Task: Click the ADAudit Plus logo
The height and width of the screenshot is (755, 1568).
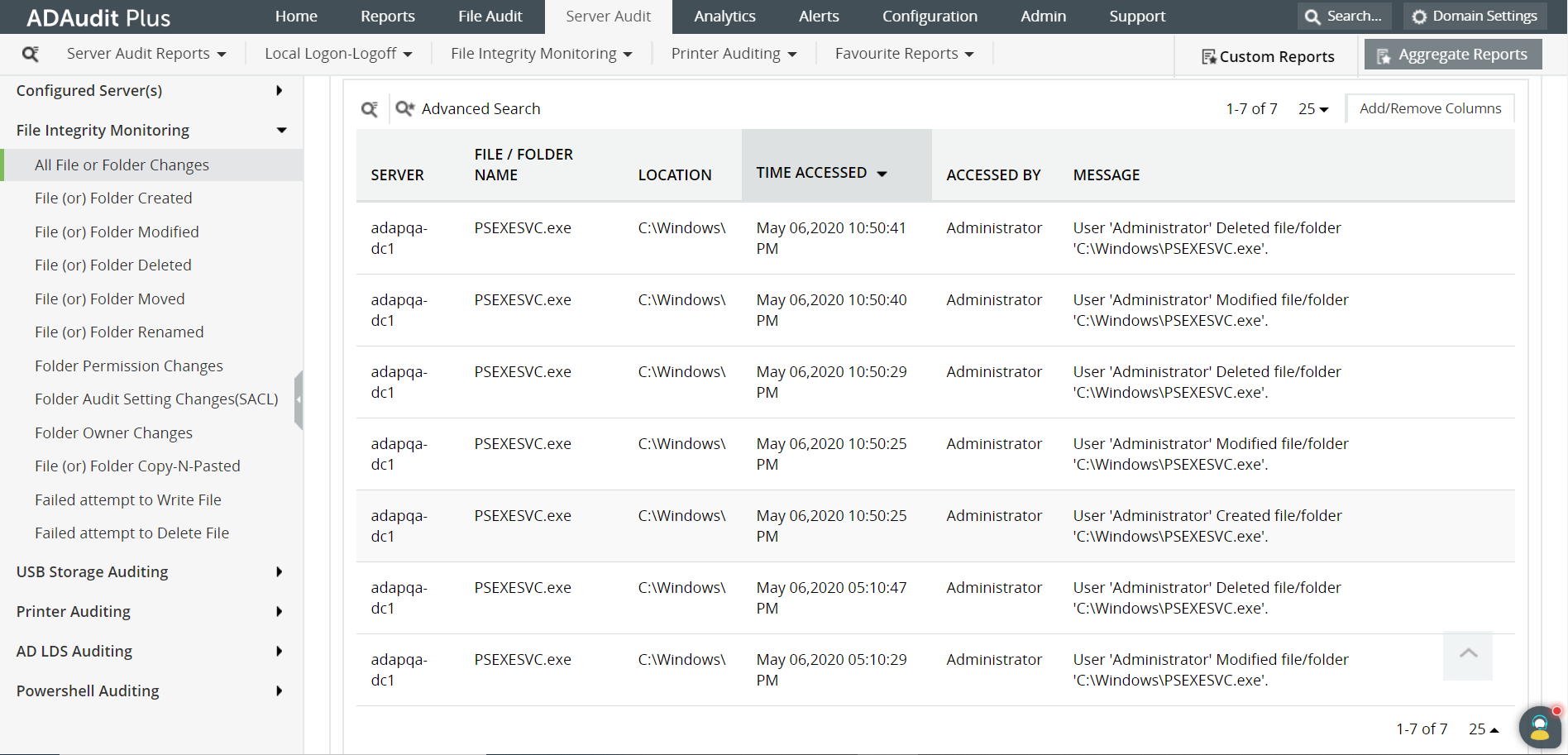Action: pos(98,17)
